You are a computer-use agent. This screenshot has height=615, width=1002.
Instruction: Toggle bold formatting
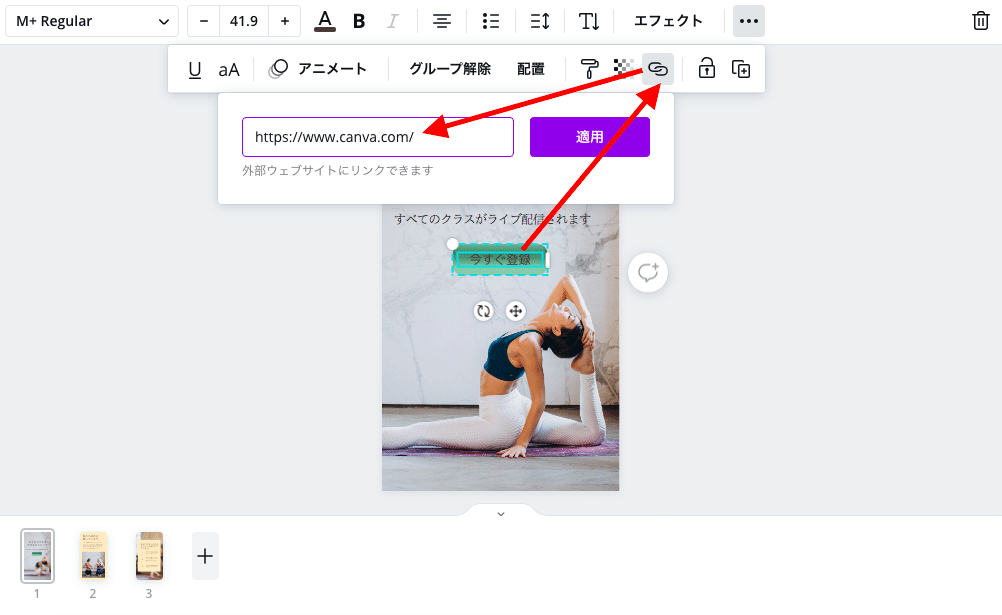click(359, 21)
